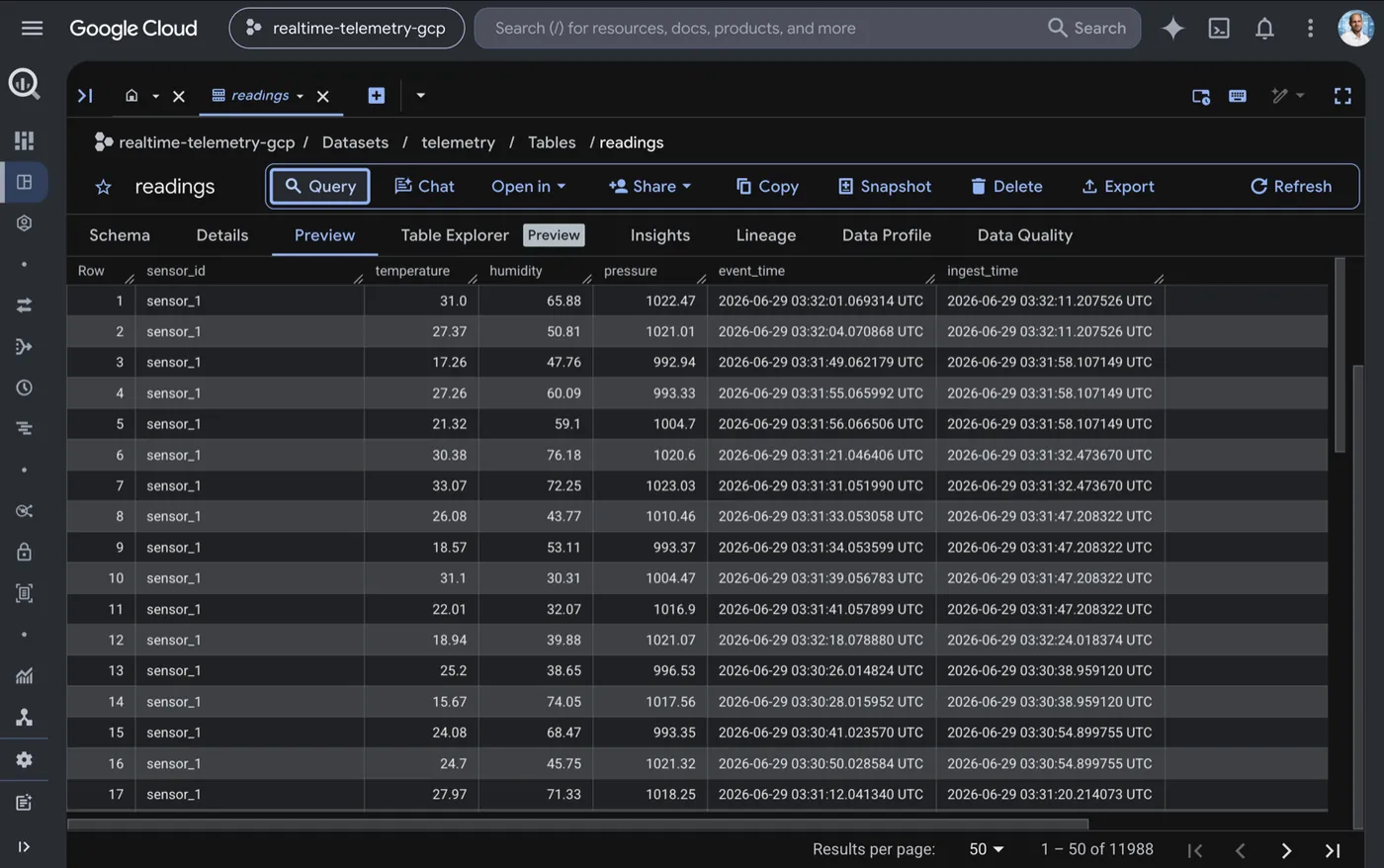Image resolution: width=1384 pixels, height=868 pixels.
Task: Open the main navigation hamburger menu
Action: point(32,28)
